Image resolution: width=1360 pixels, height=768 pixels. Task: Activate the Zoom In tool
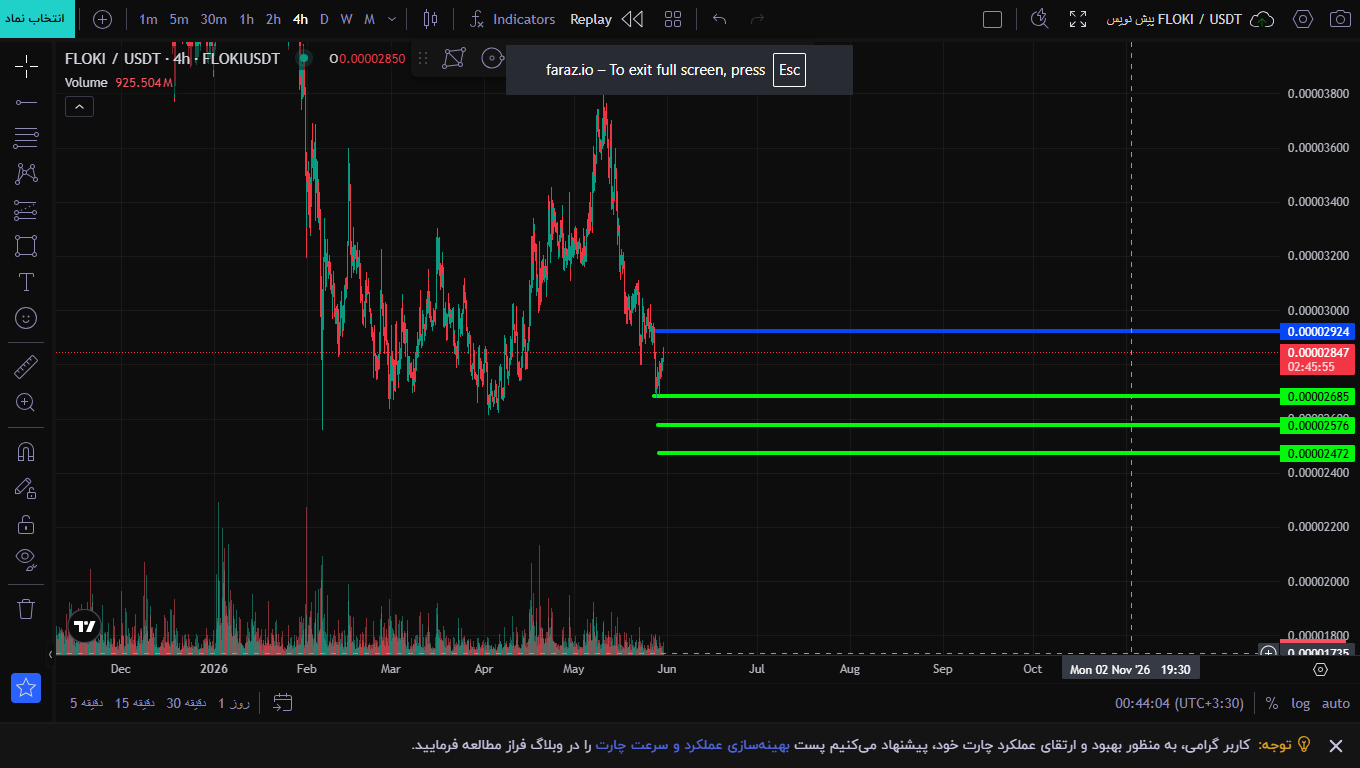click(x=26, y=403)
